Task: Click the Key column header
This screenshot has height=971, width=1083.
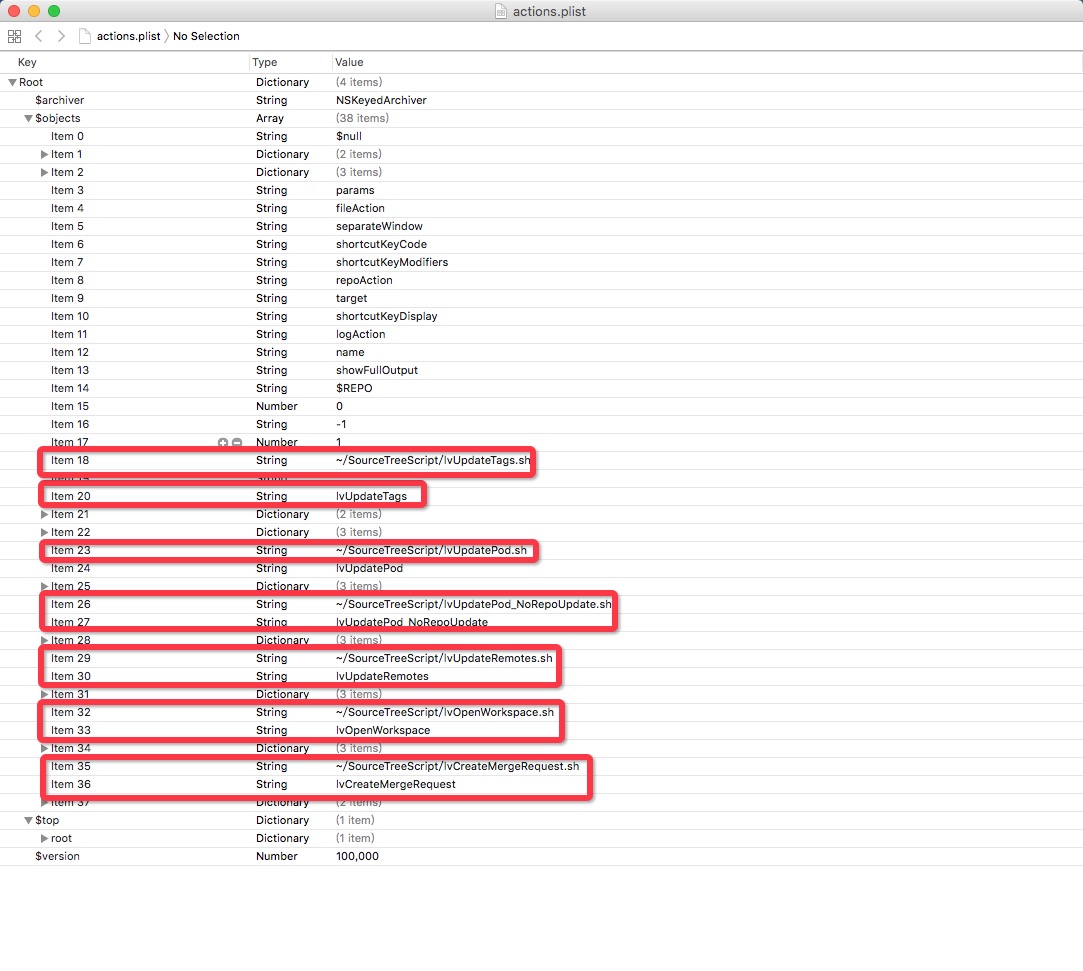Action: point(27,62)
